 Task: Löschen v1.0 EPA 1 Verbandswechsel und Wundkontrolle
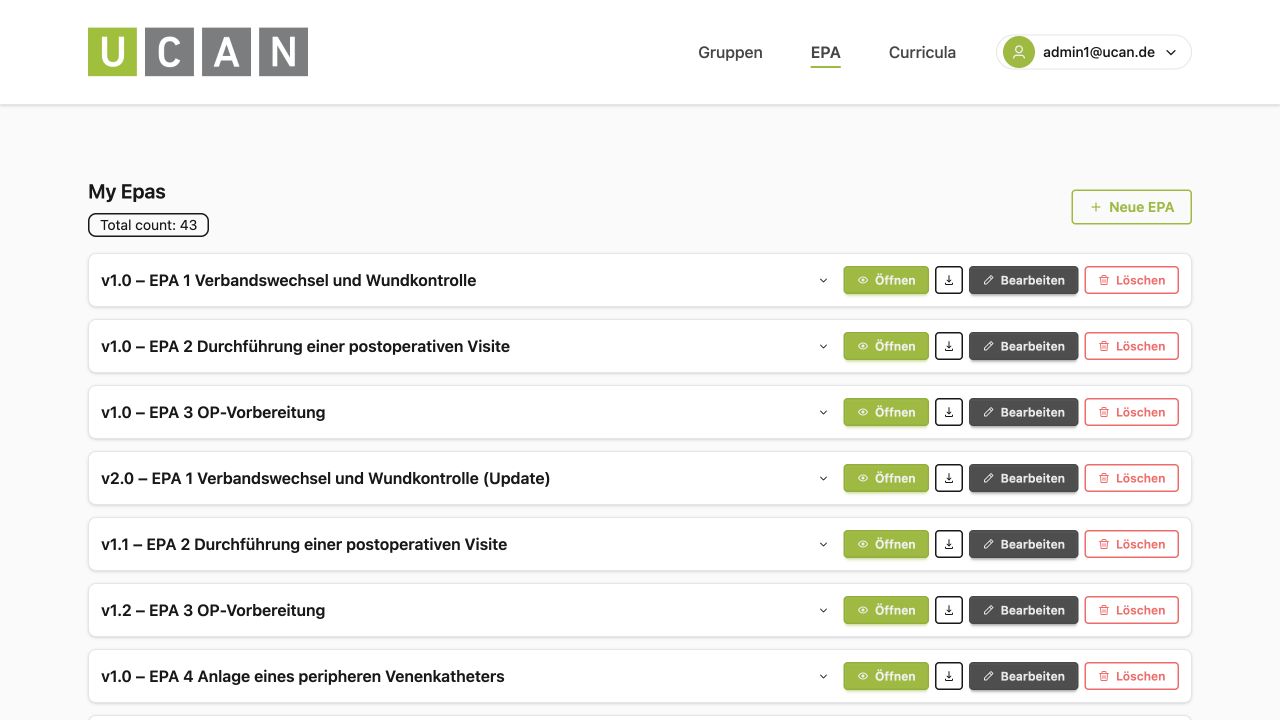coord(1132,280)
